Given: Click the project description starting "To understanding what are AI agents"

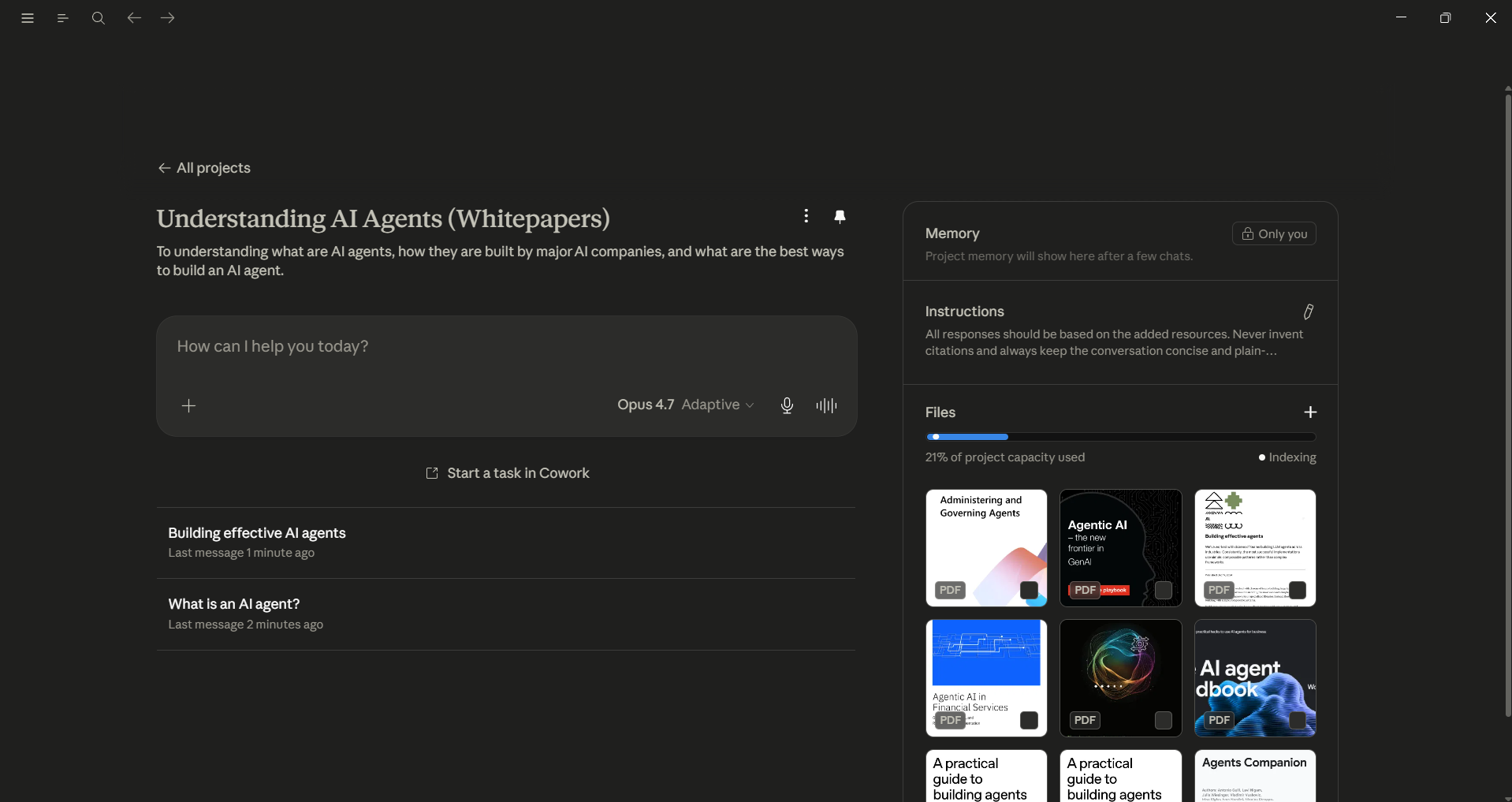Looking at the screenshot, I should [x=500, y=261].
